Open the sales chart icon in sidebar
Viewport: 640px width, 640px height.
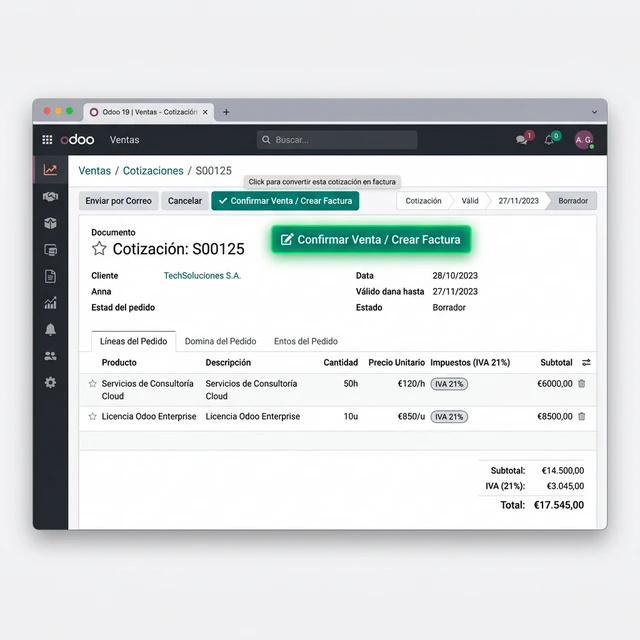tap(50, 170)
